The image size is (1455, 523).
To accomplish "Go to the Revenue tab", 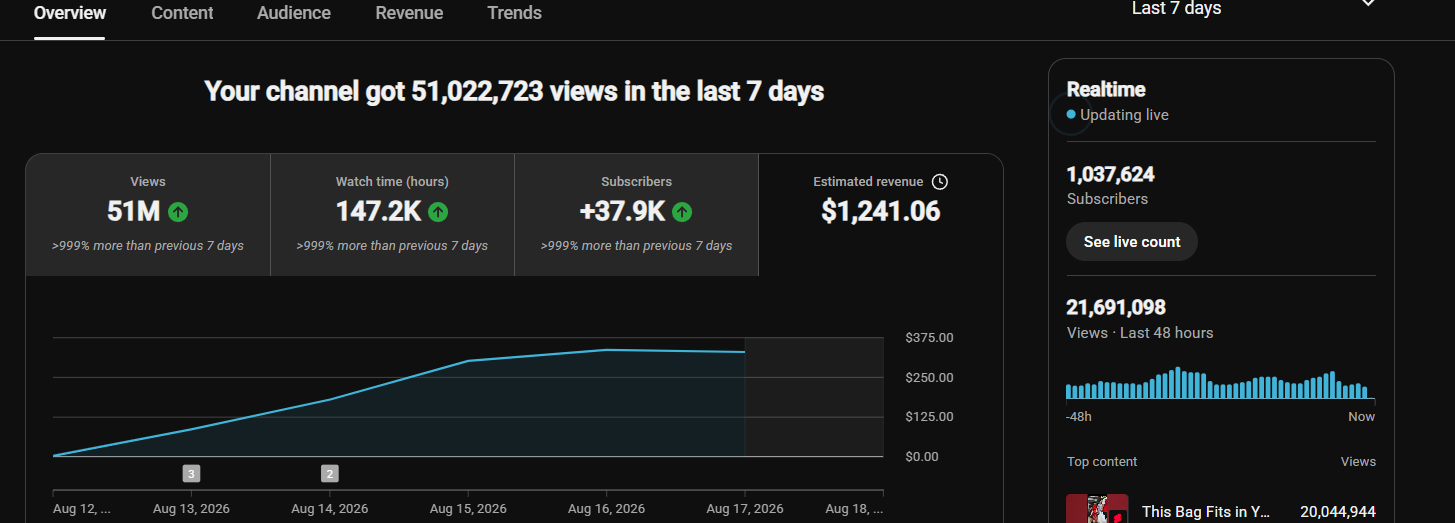I will [x=409, y=13].
